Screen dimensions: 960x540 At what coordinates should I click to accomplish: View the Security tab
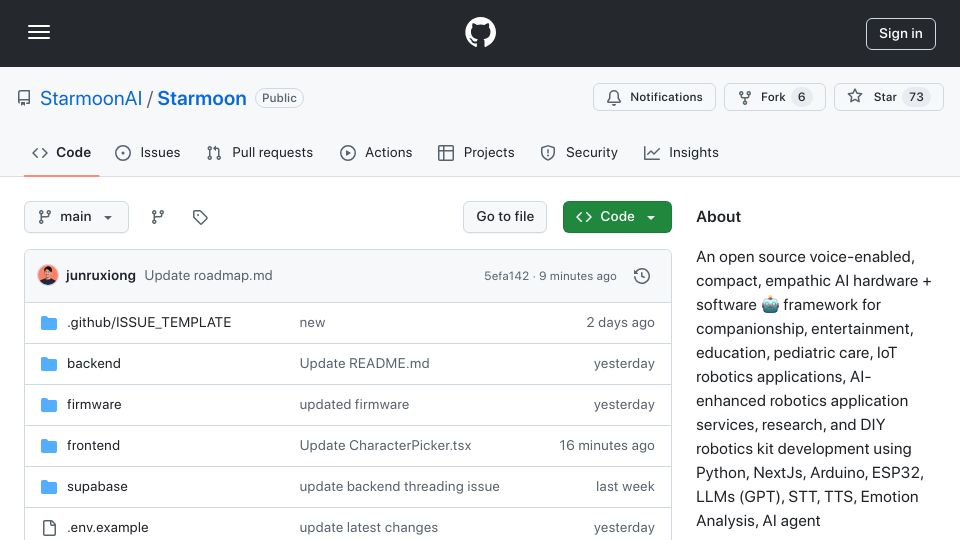click(x=579, y=152)
